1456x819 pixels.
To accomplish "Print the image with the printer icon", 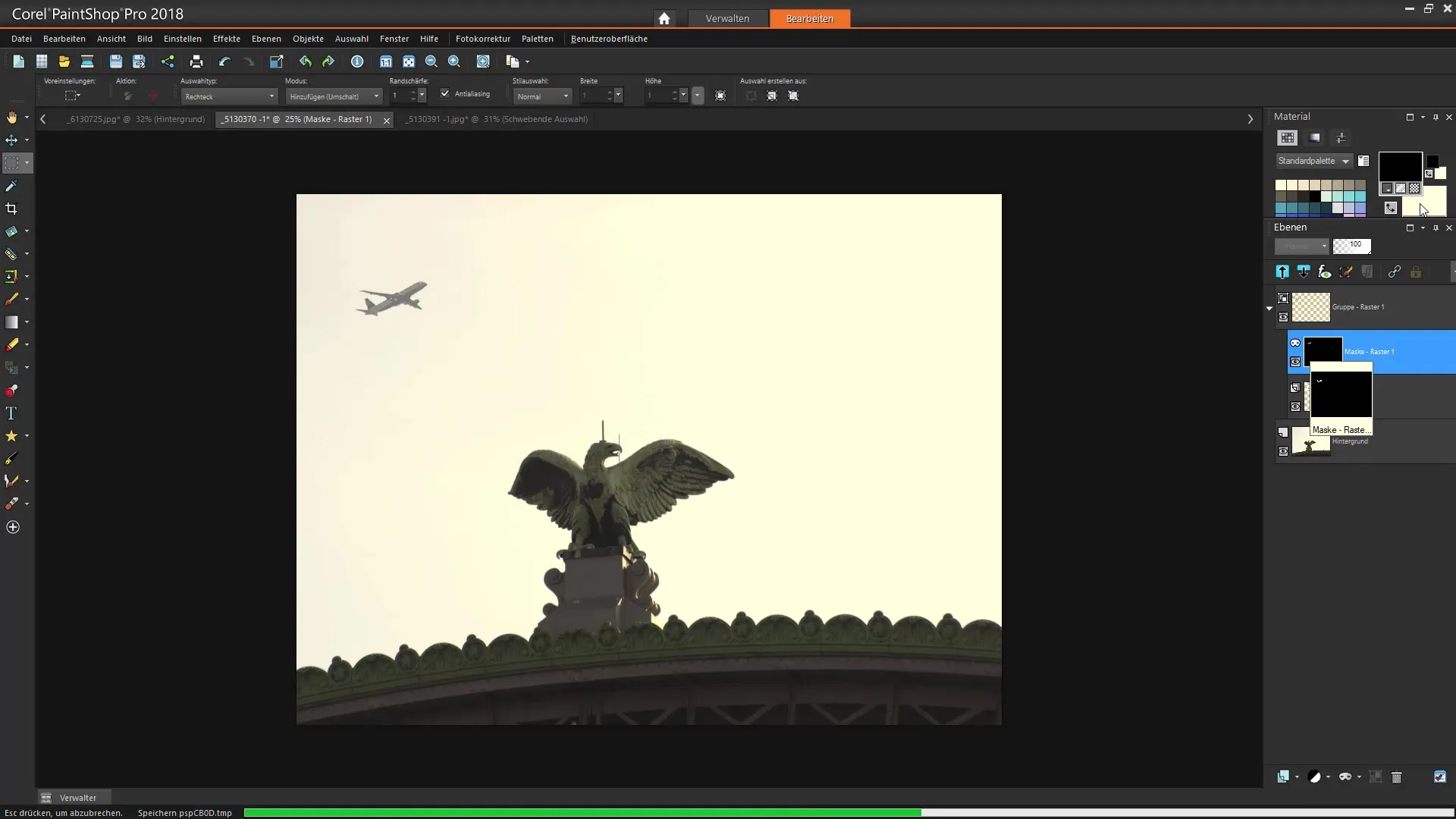I will click(x=196, y=61).
